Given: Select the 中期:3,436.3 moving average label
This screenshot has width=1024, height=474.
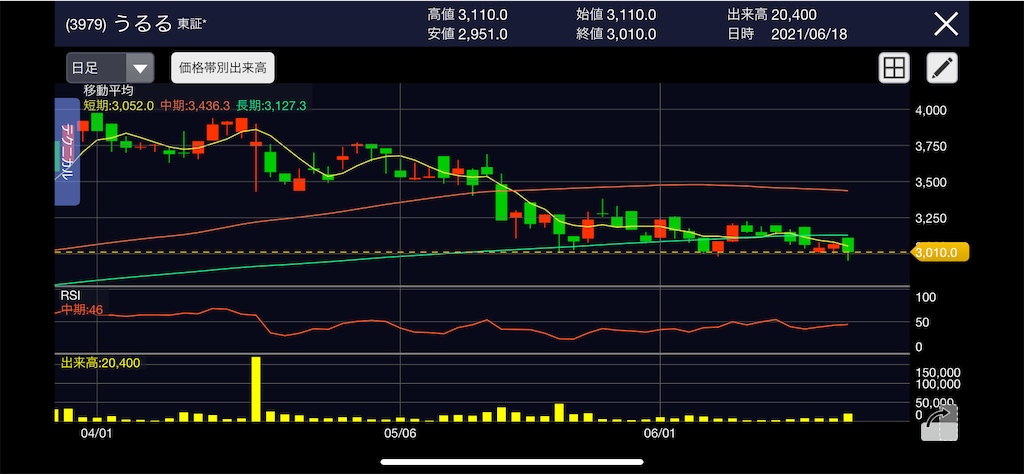Looking at the screenshot, I should point(194,104).
